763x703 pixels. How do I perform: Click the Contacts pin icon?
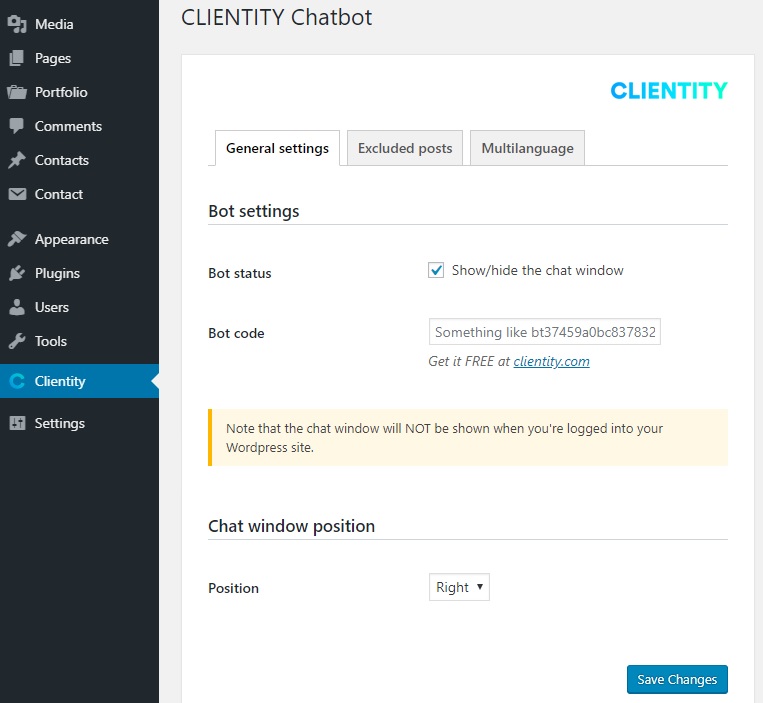click(17, 160)
